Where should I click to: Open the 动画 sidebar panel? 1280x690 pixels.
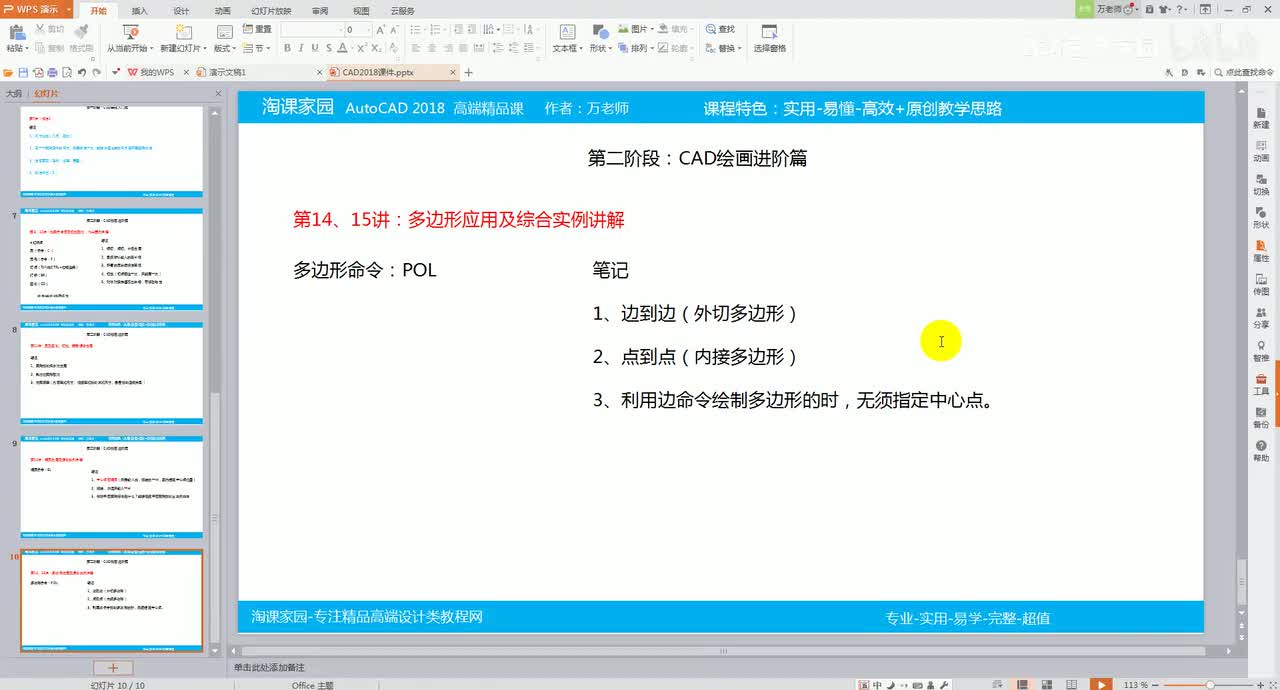1261,152
